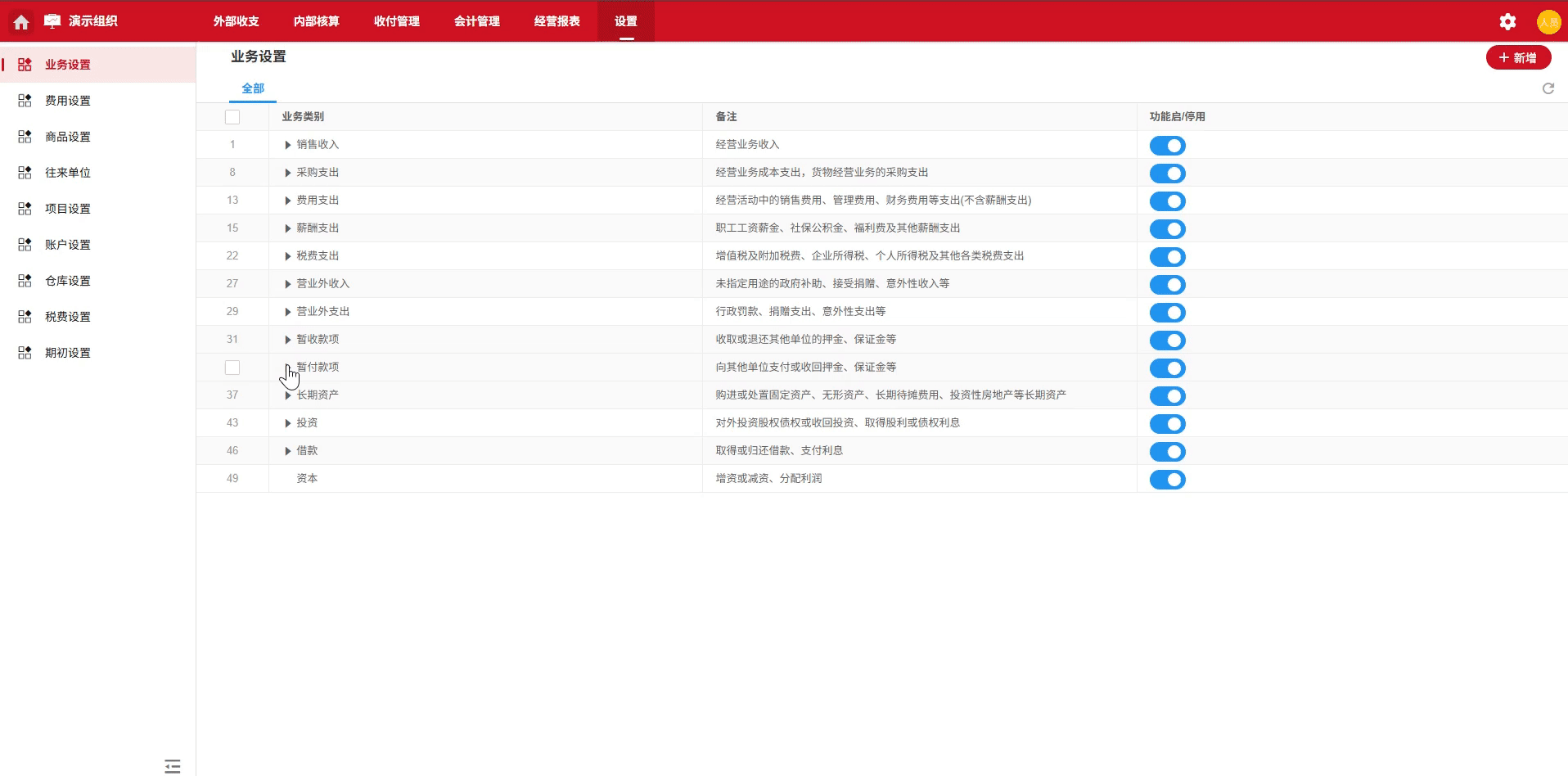Expand the 采购支出 category row
The height and width of the screenshot is (776, 1568).
[x=288, y=173]
